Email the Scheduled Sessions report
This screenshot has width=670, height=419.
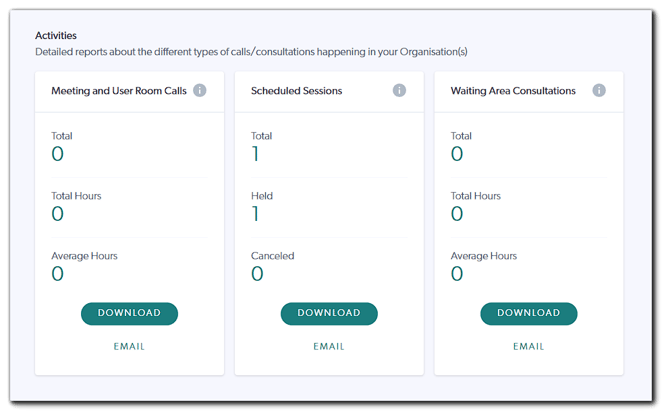[x=329, y=346]
